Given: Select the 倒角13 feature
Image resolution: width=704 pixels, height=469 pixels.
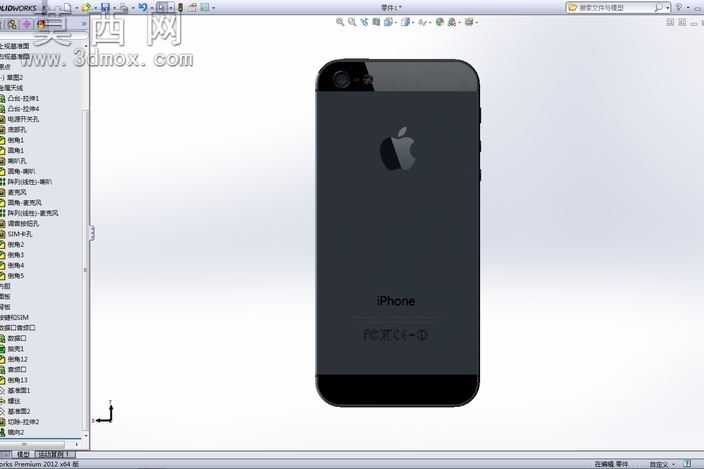Looking at the screenshot, I should (x=18, y=380).
